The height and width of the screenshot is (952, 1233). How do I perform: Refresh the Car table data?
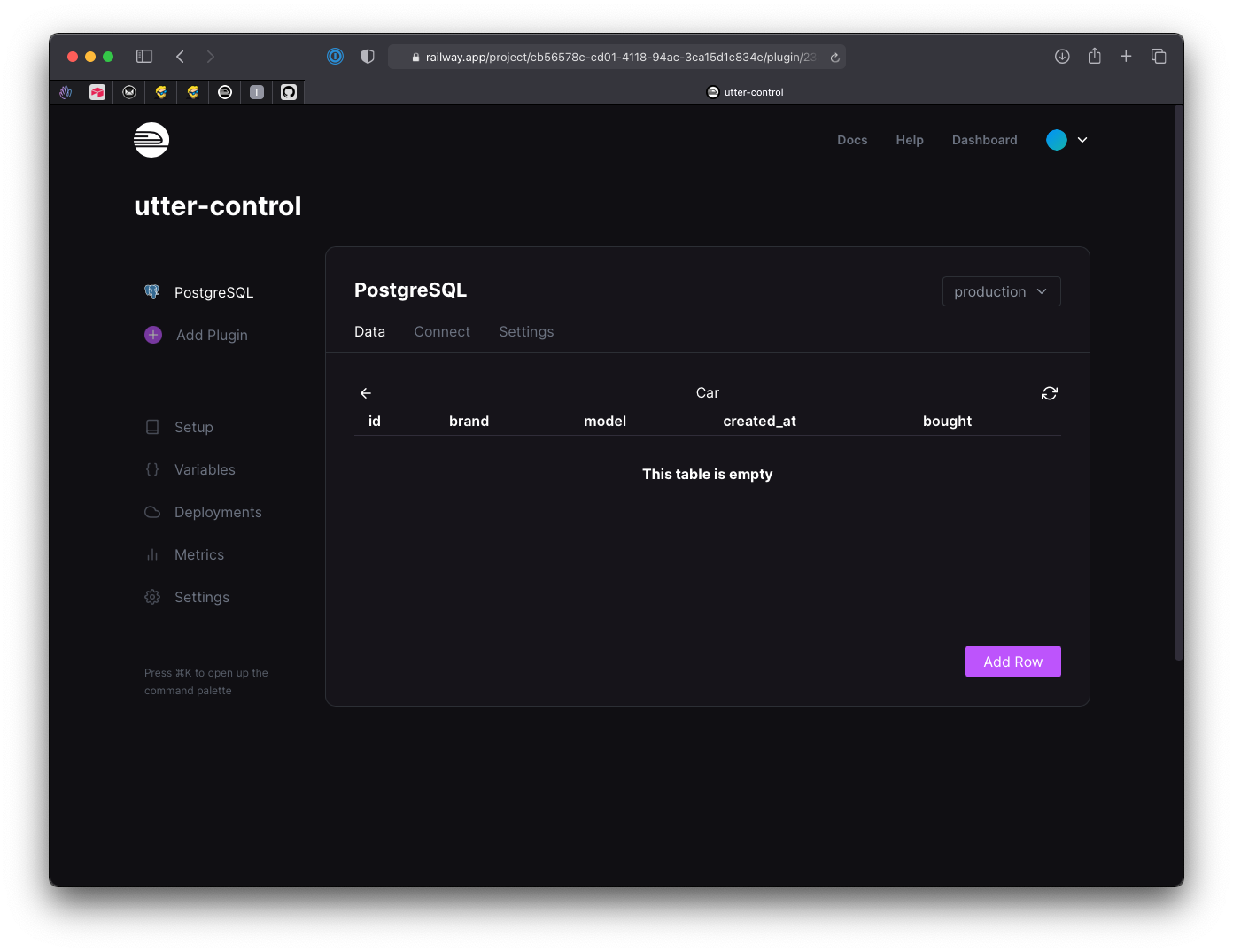click(x=1049, y=393)
